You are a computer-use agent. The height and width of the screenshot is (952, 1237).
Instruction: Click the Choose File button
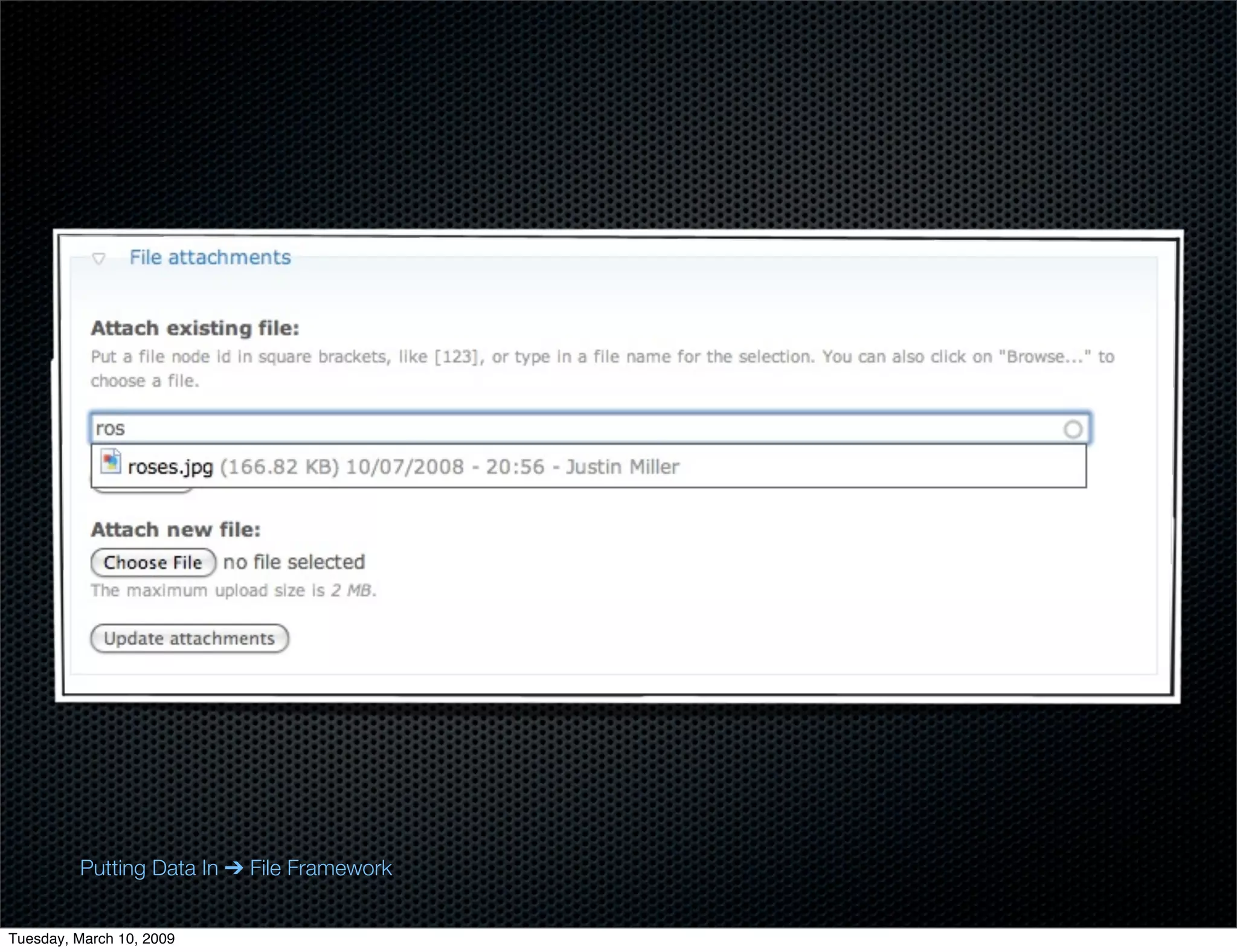click(x=153, y=562)
